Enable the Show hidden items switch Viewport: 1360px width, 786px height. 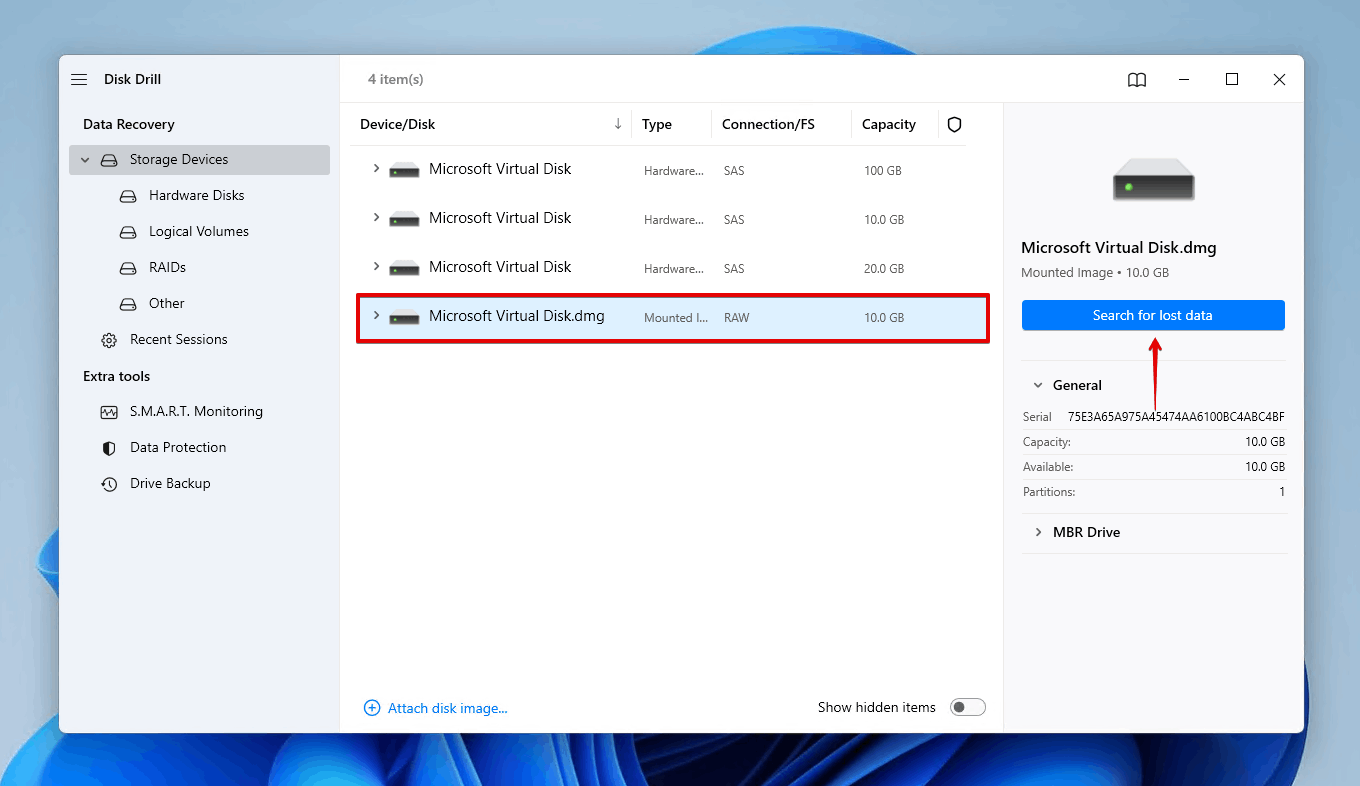[967, 706]
